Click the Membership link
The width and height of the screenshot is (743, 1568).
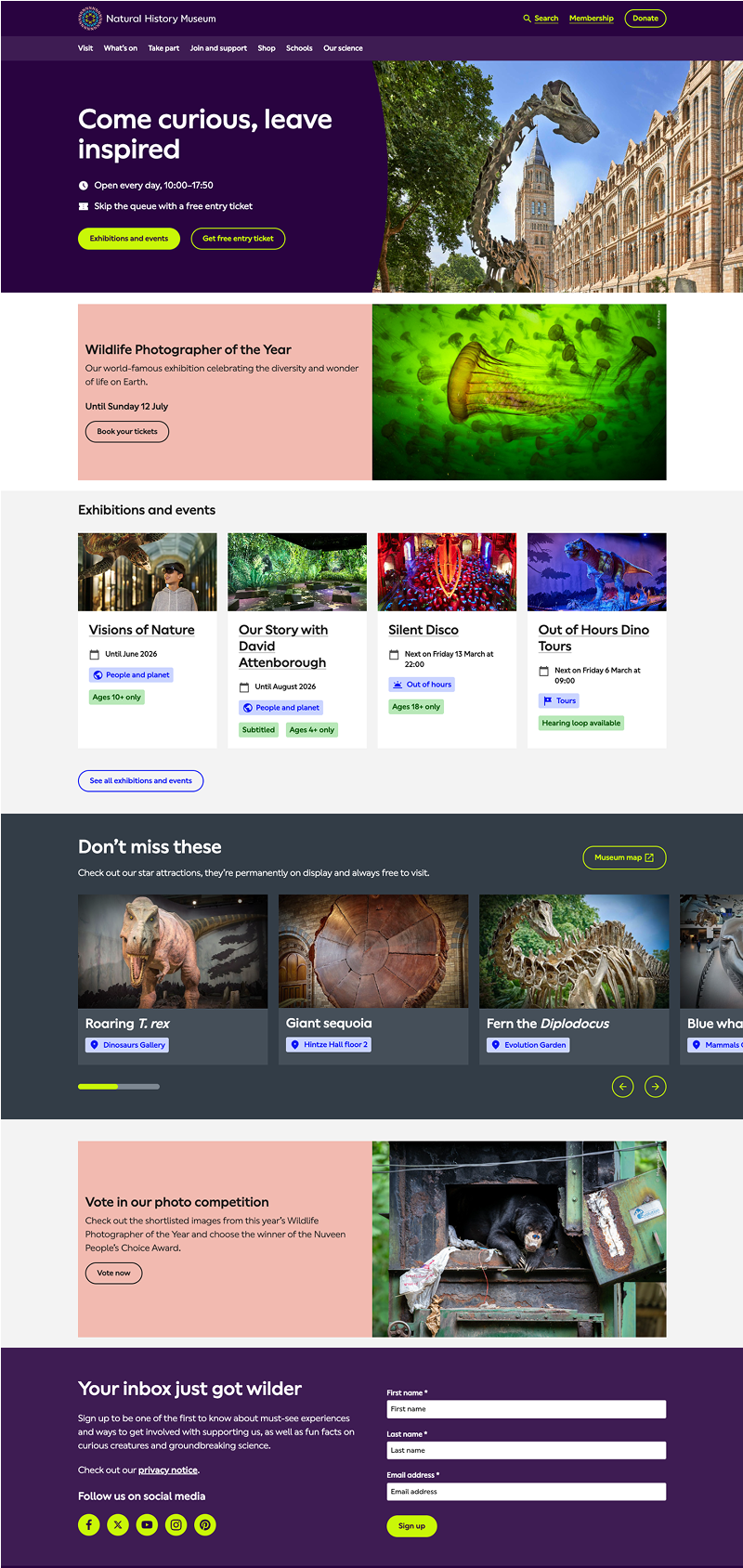click(x=592, y=19)
